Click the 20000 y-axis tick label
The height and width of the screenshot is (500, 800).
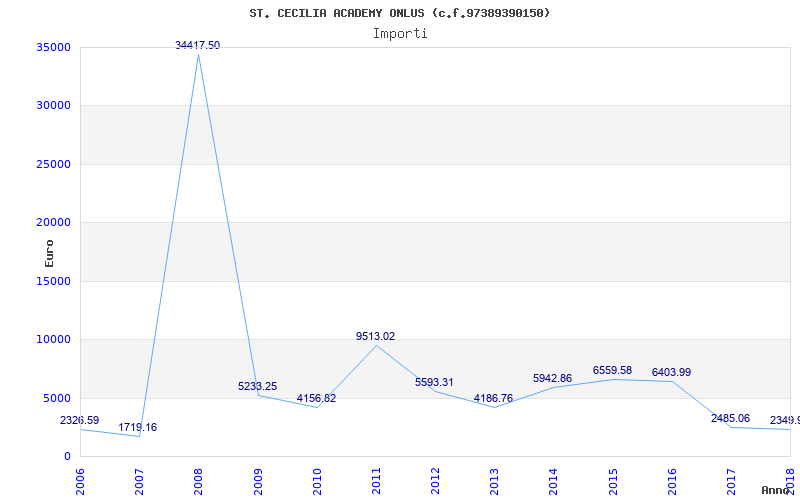pyautogui.click(x=54, y=222)
